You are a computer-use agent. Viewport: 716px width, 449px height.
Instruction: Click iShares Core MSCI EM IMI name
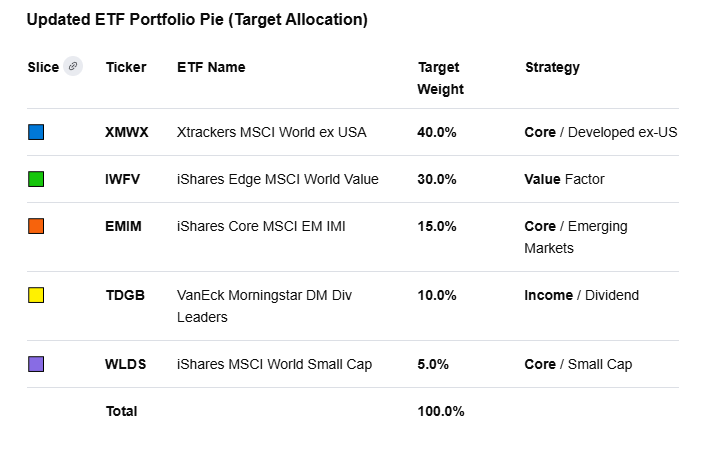coord(260,226)
